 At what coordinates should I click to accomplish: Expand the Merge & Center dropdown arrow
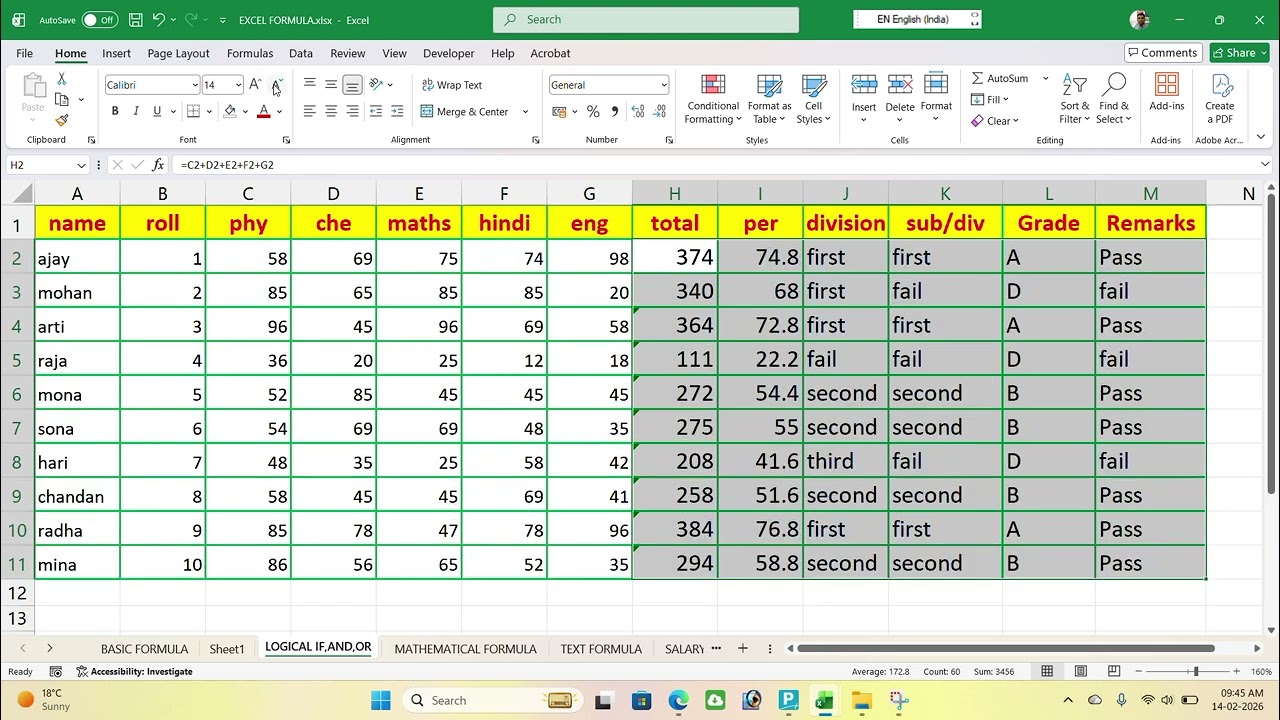pyautogui.click(x=525, y=112)
